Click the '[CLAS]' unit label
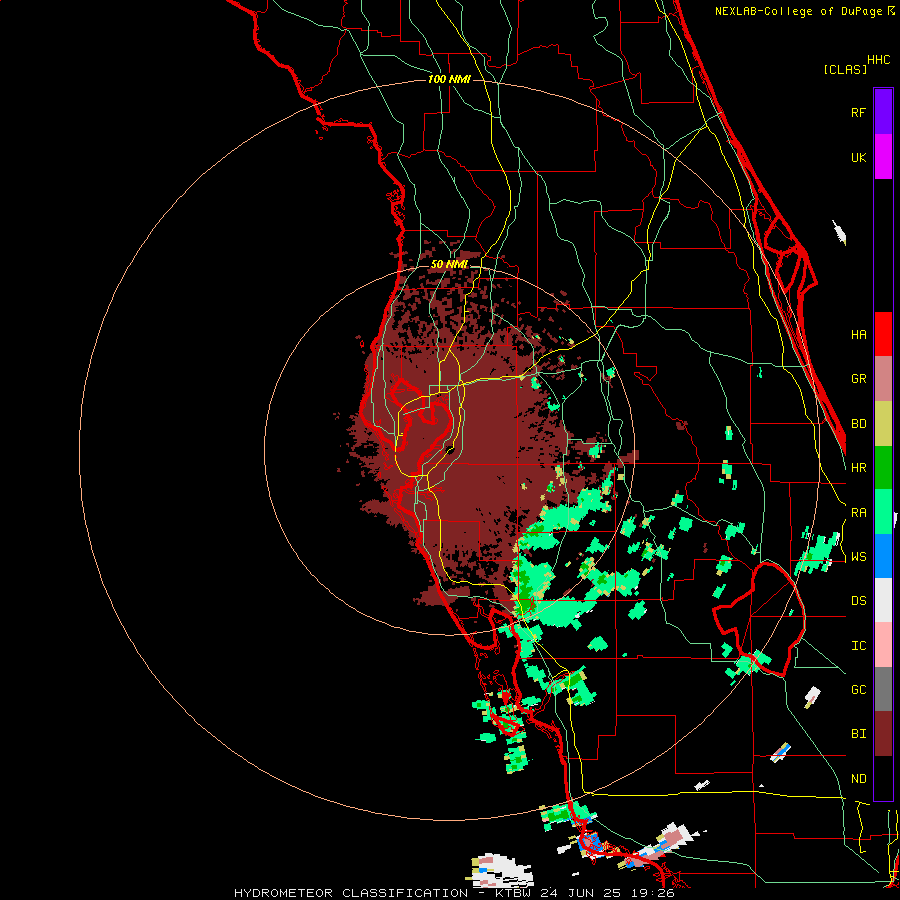Screen dimensions: 900x900 (845, 69)
